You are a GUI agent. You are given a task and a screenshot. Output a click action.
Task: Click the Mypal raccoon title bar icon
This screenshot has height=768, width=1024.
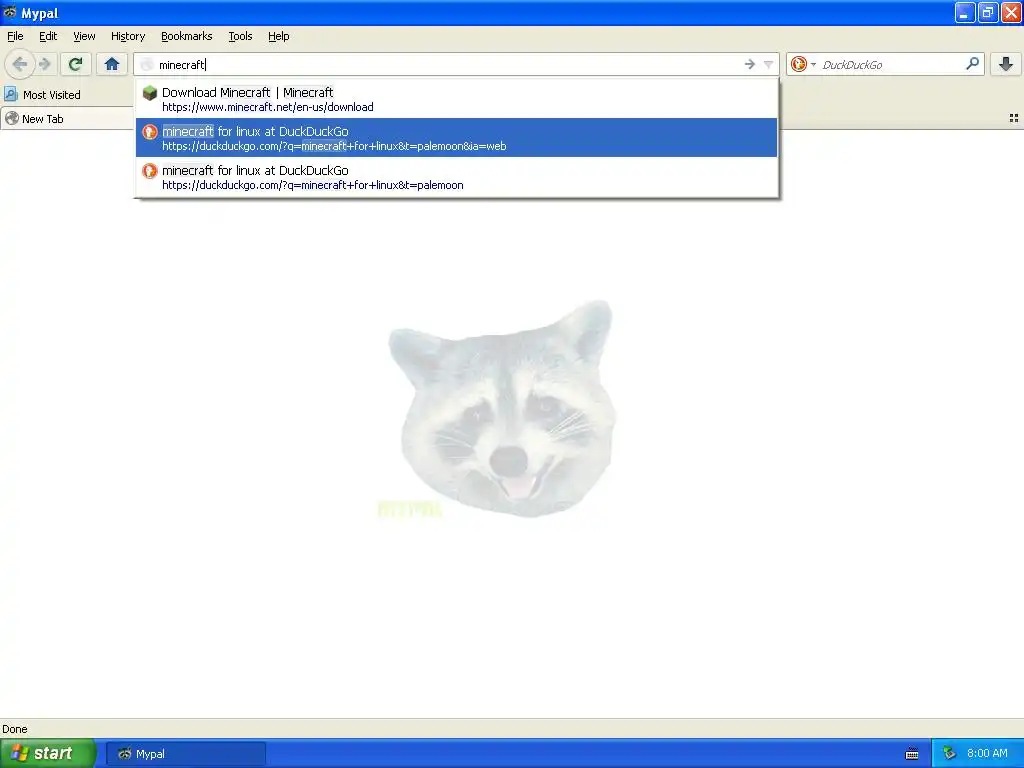(x=10, y=12)
